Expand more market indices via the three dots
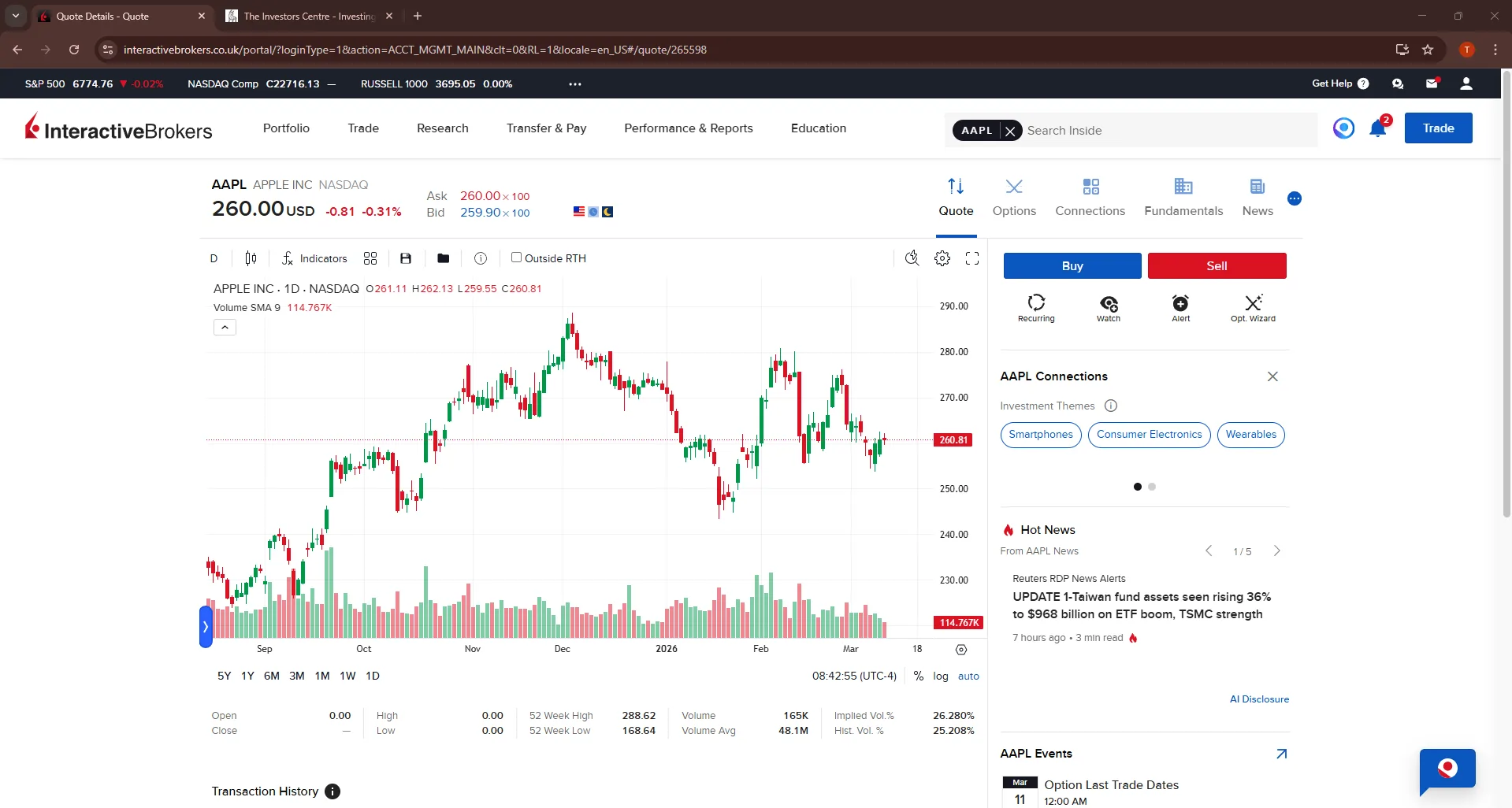The height and width of the screenshot is (808, 1512). tap(575, 83)
